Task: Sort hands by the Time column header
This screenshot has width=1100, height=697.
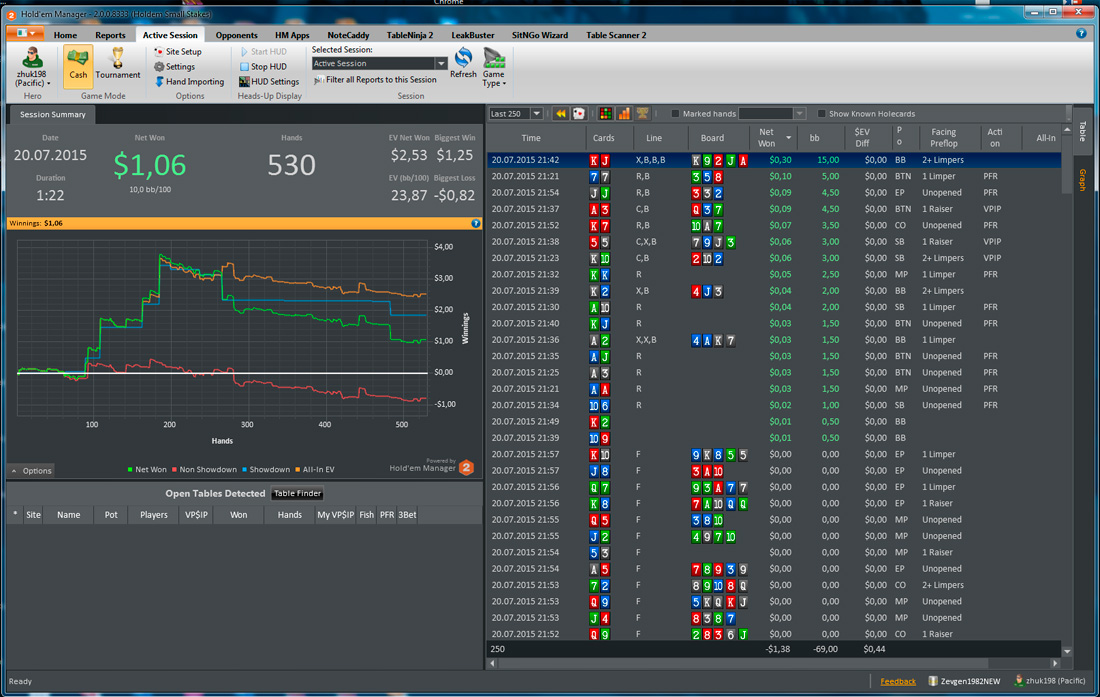Action: click(531, 138)
